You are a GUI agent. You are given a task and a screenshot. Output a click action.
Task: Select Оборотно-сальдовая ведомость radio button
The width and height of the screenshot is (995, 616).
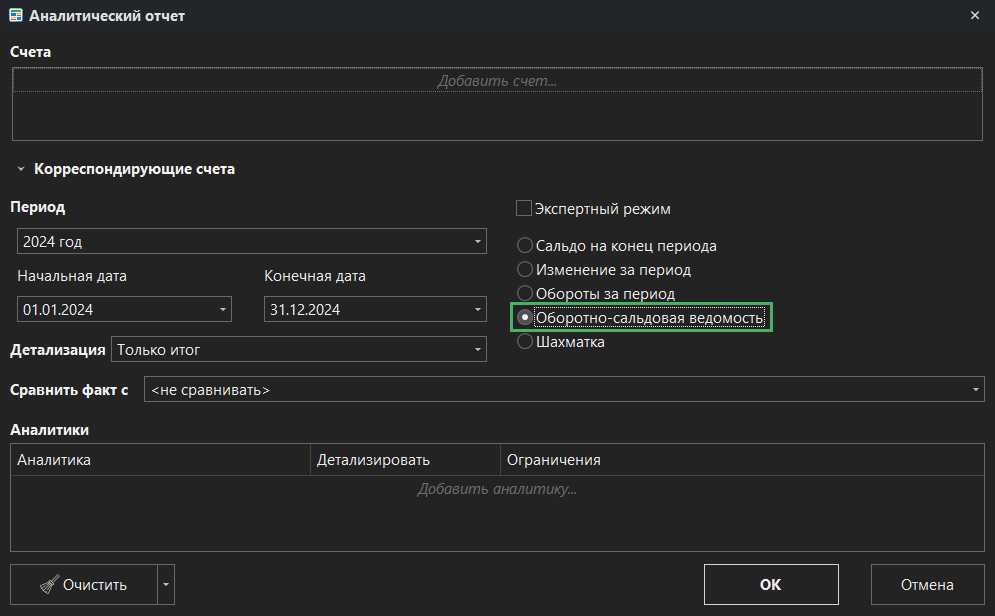[524, 318]
